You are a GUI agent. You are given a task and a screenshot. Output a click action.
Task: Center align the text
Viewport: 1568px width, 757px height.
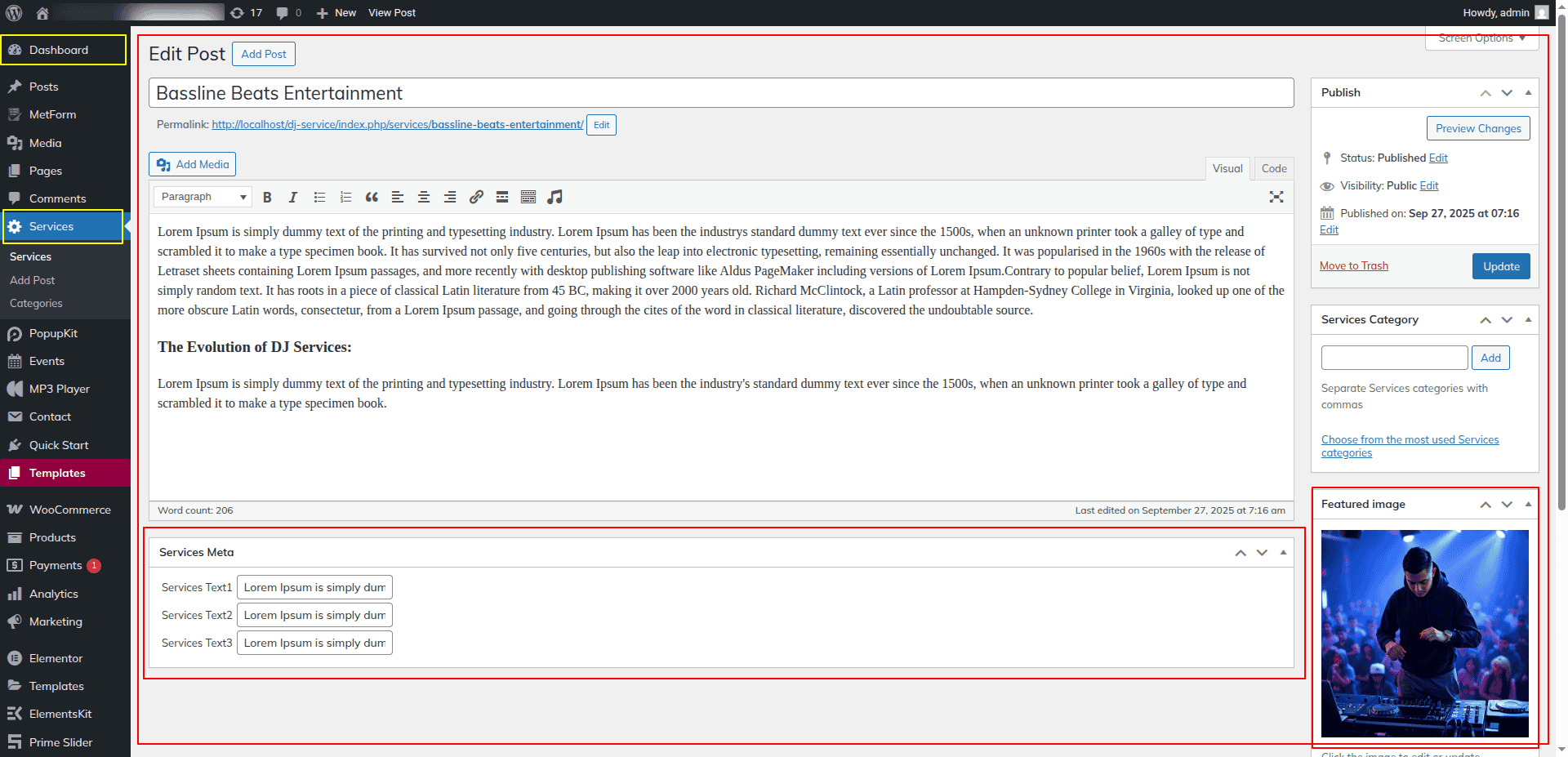424,197
